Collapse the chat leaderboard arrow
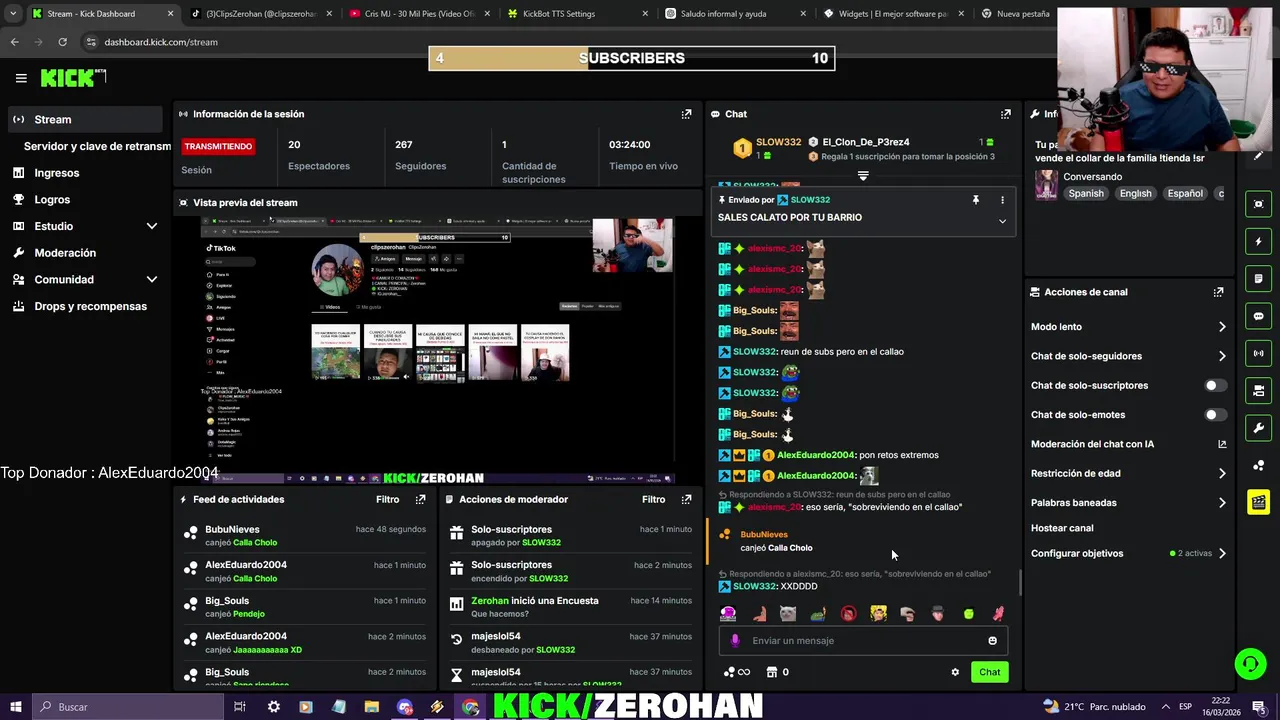Screen dimensions: 1280x720 click(863, 176)
